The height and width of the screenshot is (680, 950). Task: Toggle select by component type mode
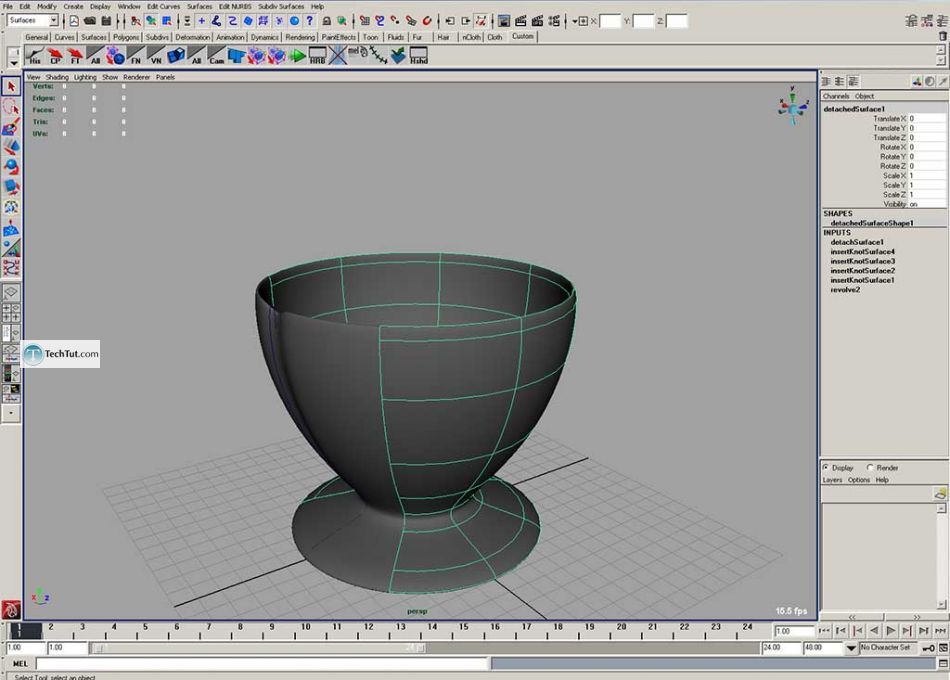point(167,21)
